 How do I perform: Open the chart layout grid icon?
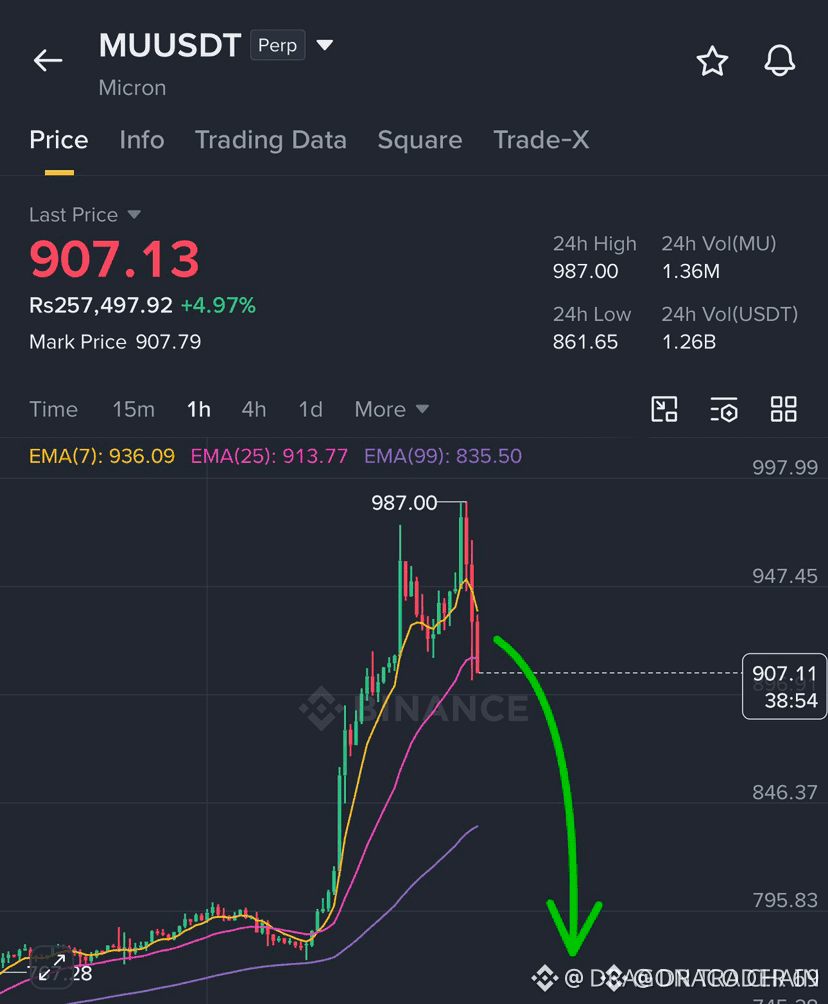[783, 409]
